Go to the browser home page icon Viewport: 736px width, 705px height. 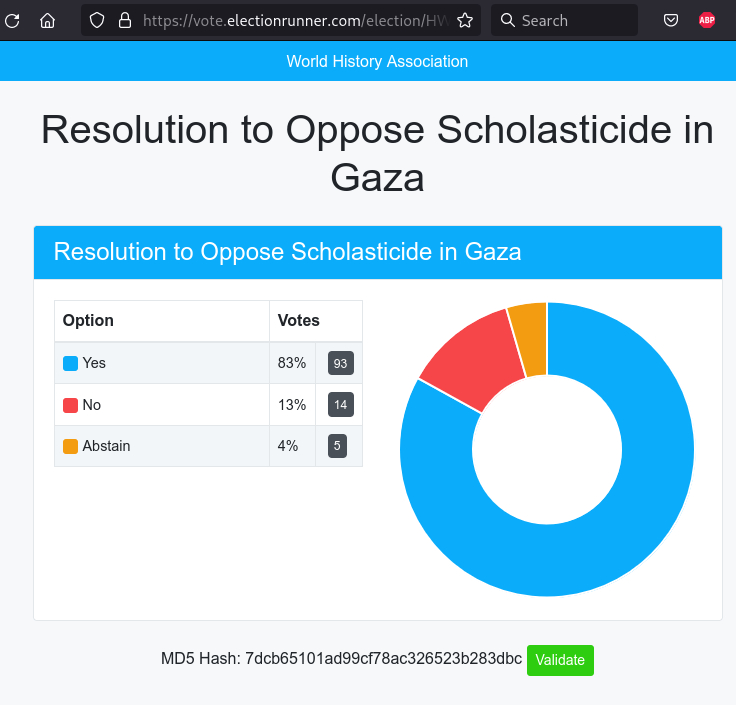[x=47, y=20]
